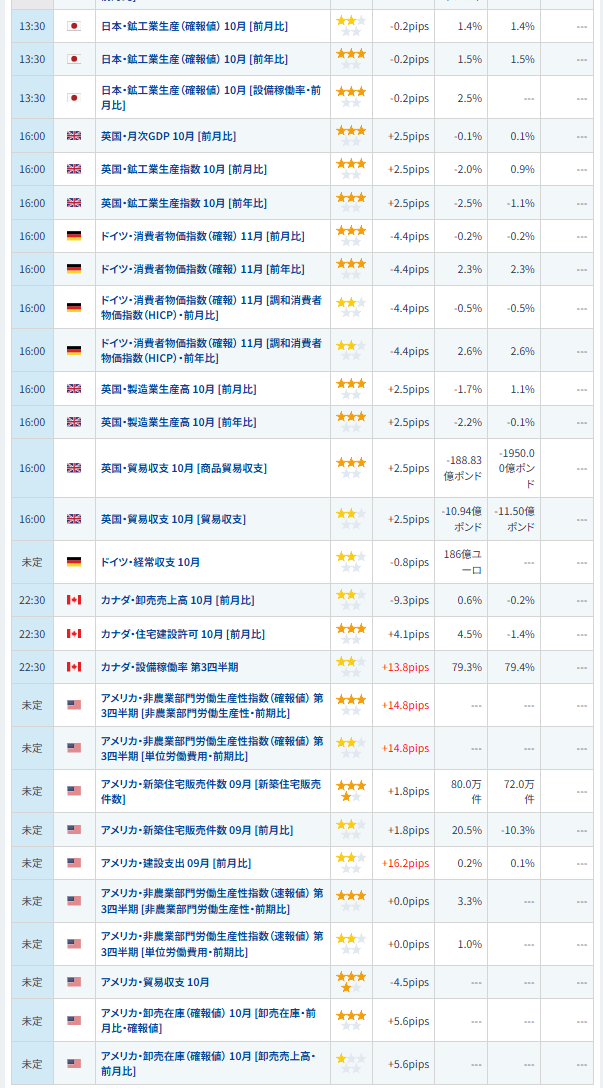Click Canada flag beside カナダ・卸売売上高 10月
This screenshot has width=603, height=1088.
(x=73, y=600)
